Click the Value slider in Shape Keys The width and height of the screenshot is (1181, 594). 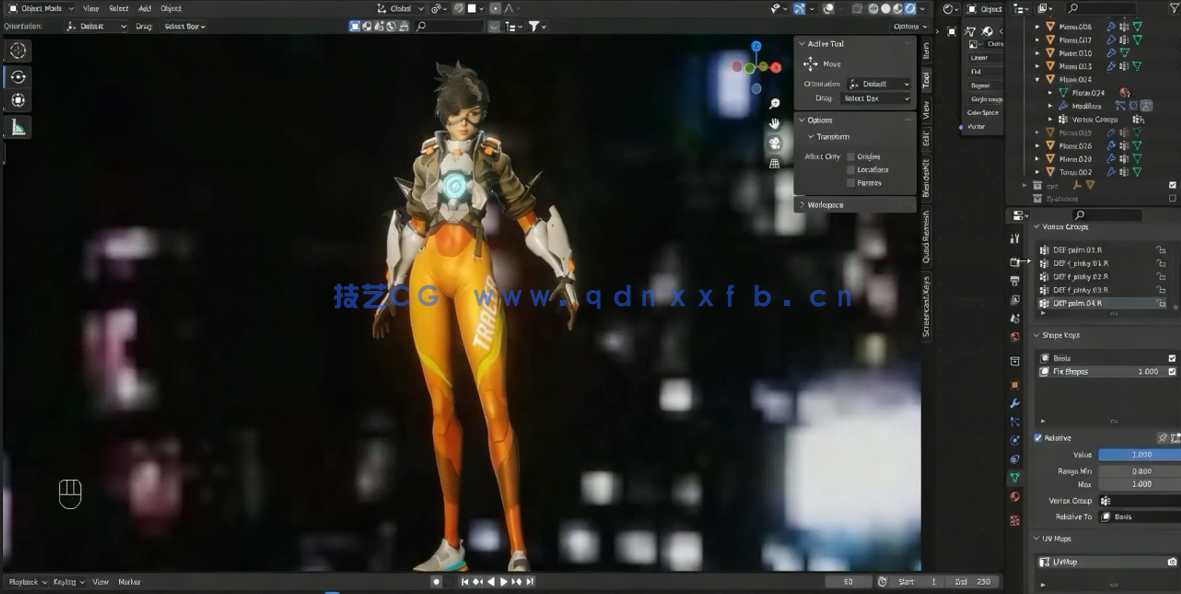coord(1140,453)
